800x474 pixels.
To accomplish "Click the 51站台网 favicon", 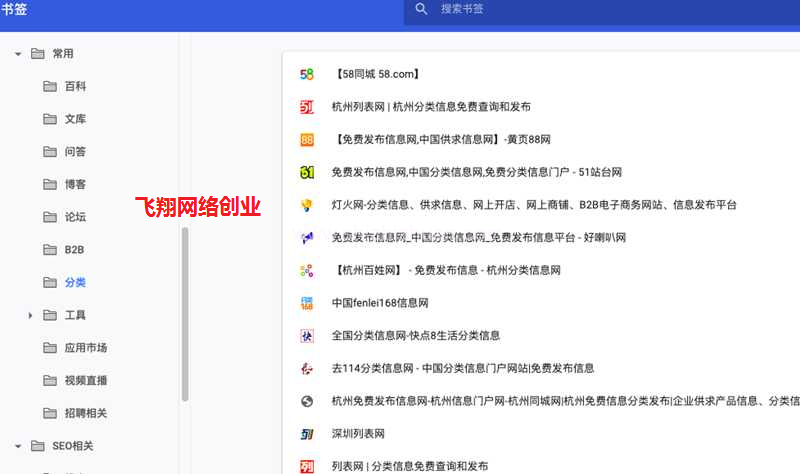I will [307, 172].
